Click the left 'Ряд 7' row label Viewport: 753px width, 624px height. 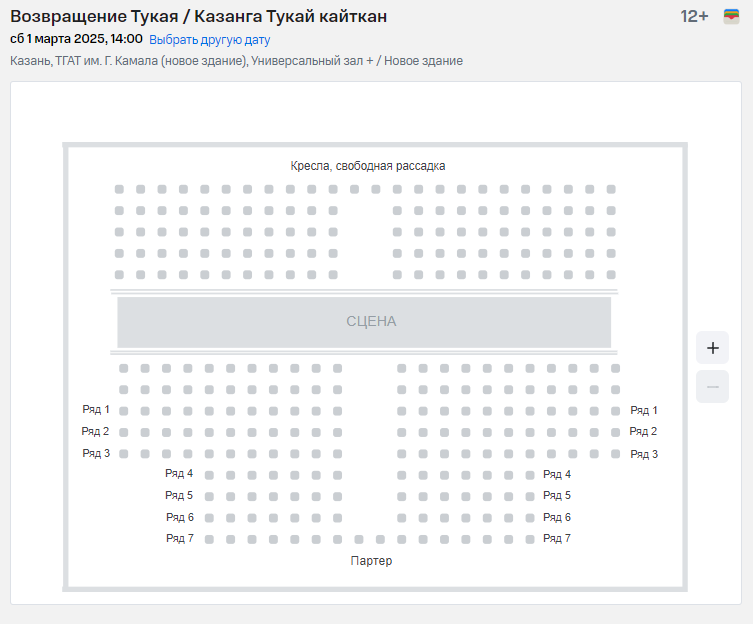(x=179, y=539)
